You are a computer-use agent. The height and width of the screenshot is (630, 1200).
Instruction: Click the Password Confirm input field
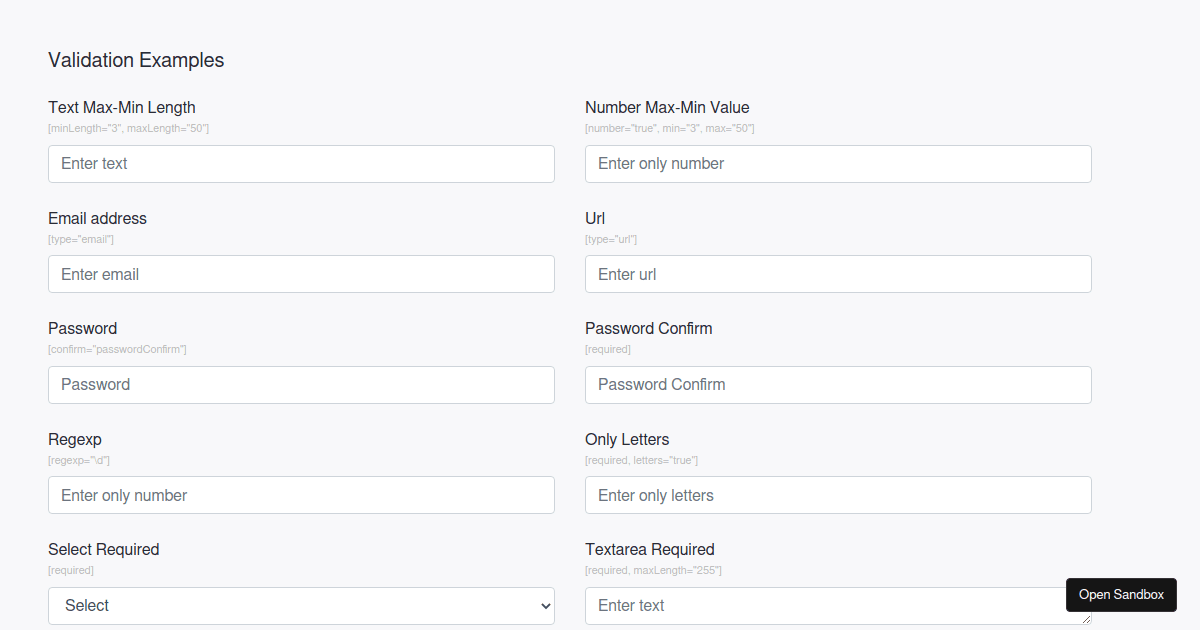pyautogui.click(x=838, y=384)
